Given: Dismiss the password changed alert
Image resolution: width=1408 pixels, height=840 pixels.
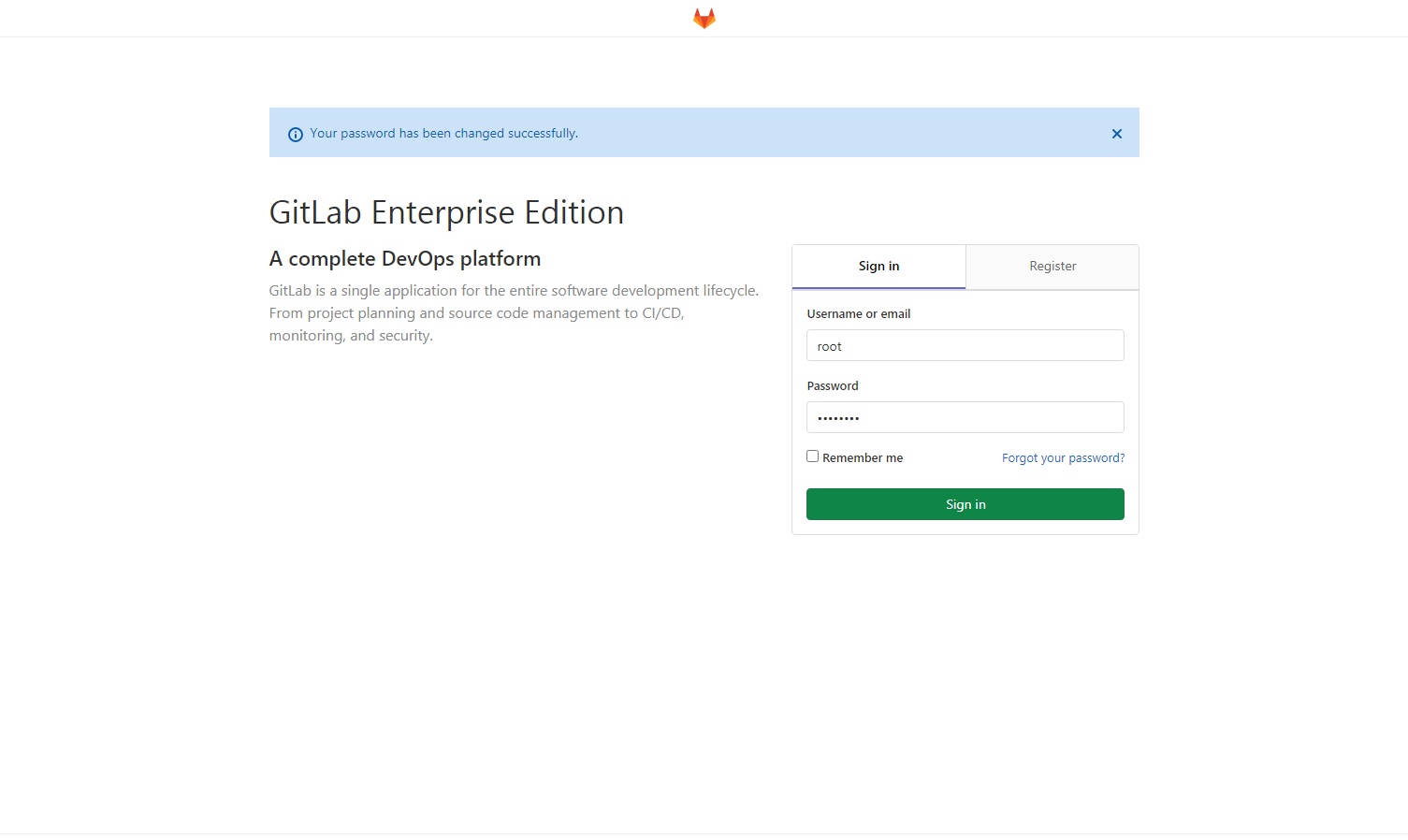Looking at the screenshot, I should coord(1116,134).
